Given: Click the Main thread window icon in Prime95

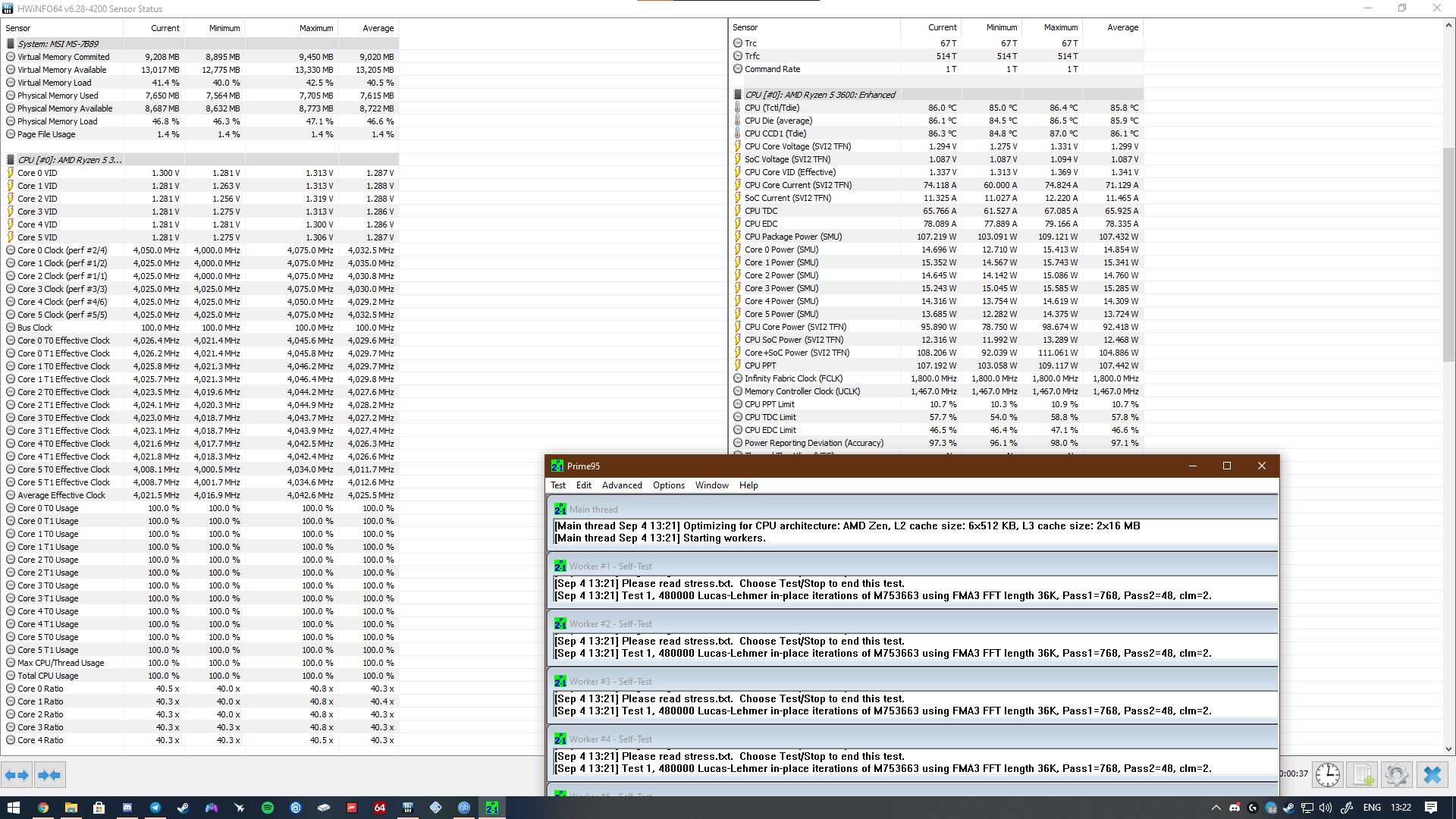Looking at the screenshot, I should 560,510.
